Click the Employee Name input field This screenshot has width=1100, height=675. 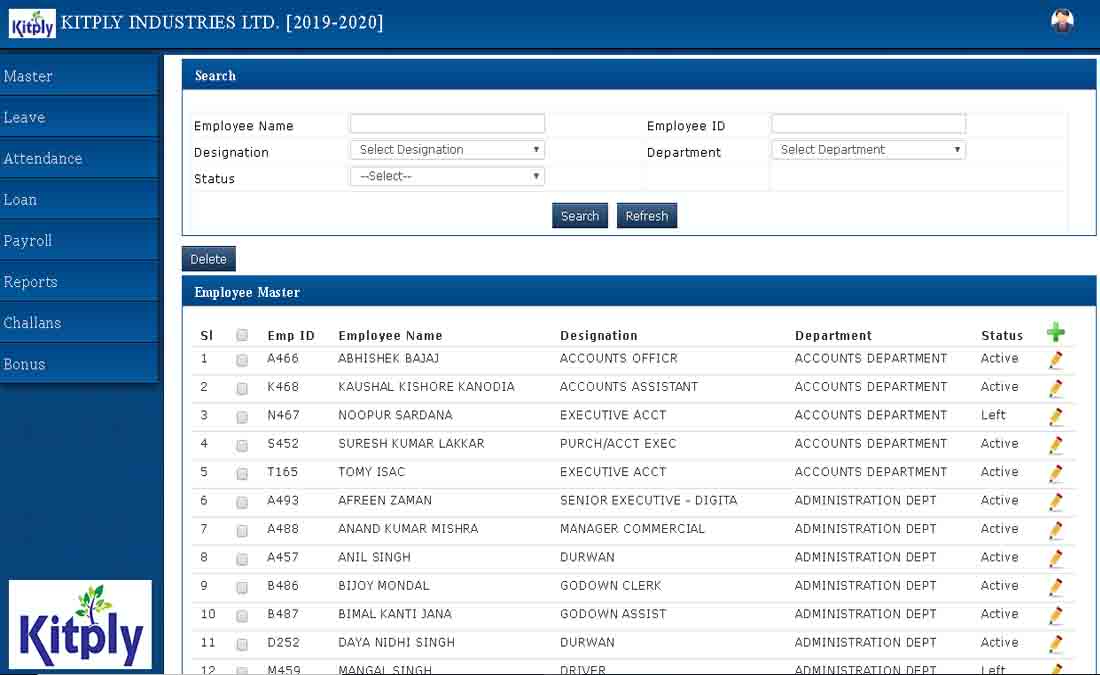click(447, 124)
